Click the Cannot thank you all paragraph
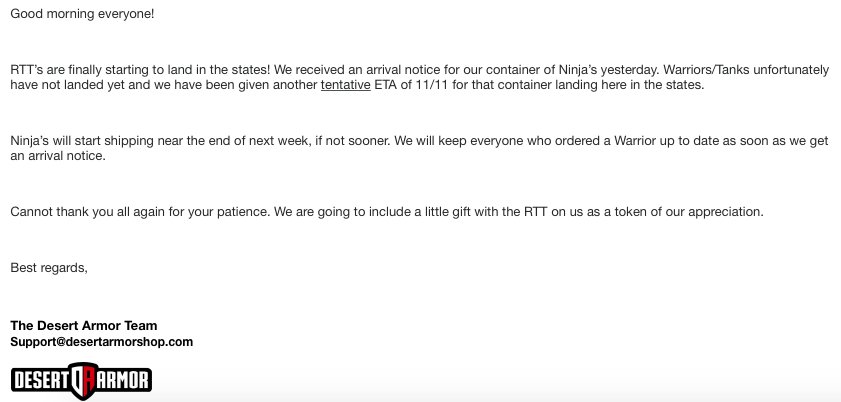841x402 pixels. 387,212
